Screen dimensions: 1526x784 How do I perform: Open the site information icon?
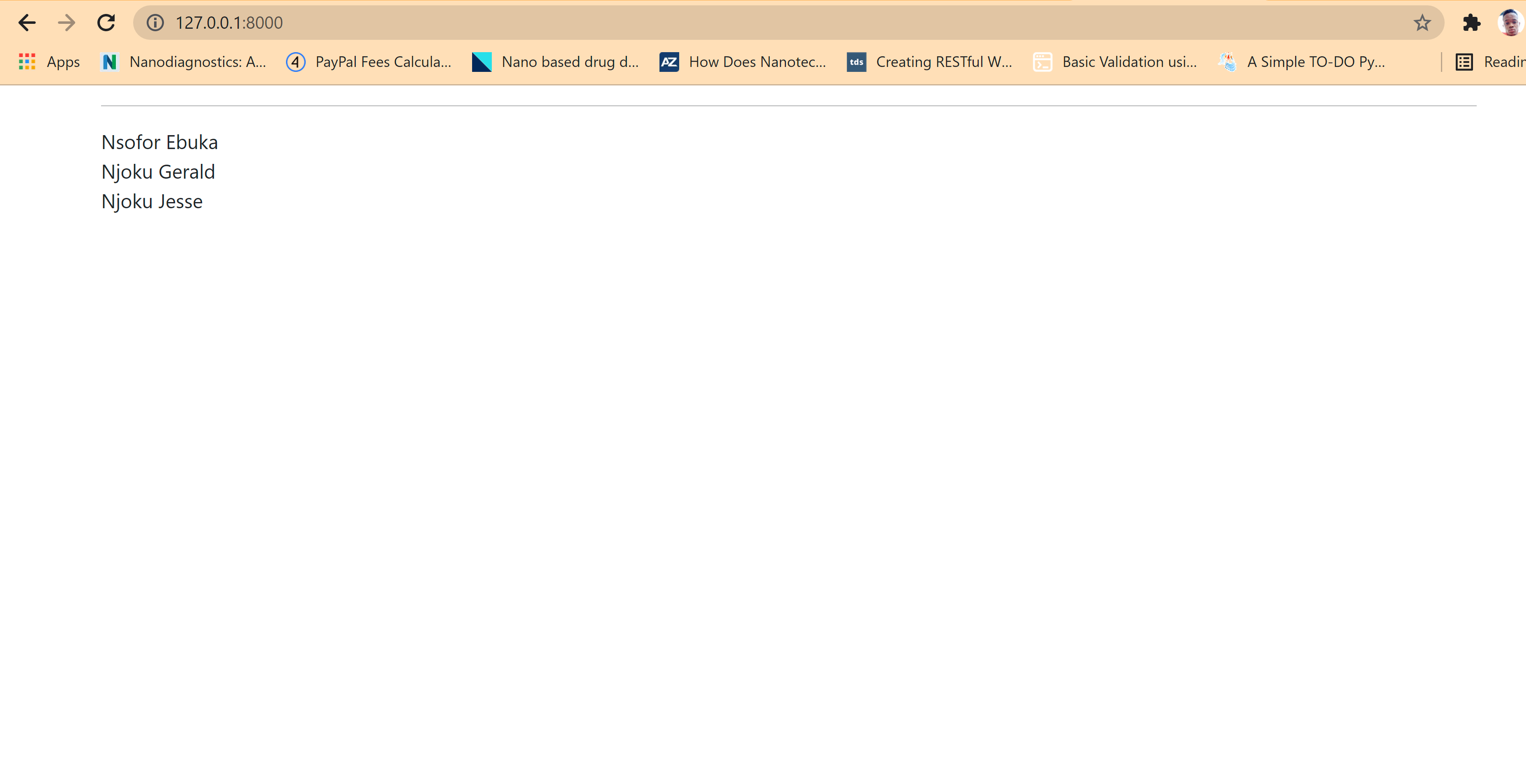point(155,23)
